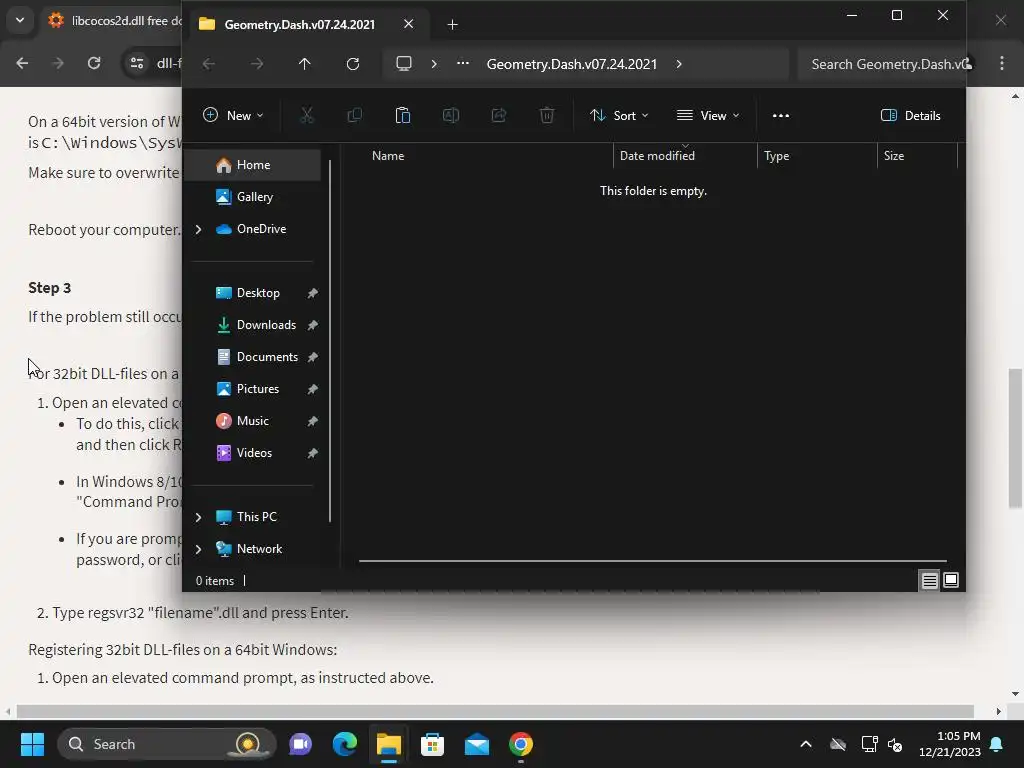Select Gallery in navigation pane
Screen dimensions: 1024x768
pos(255,197)
